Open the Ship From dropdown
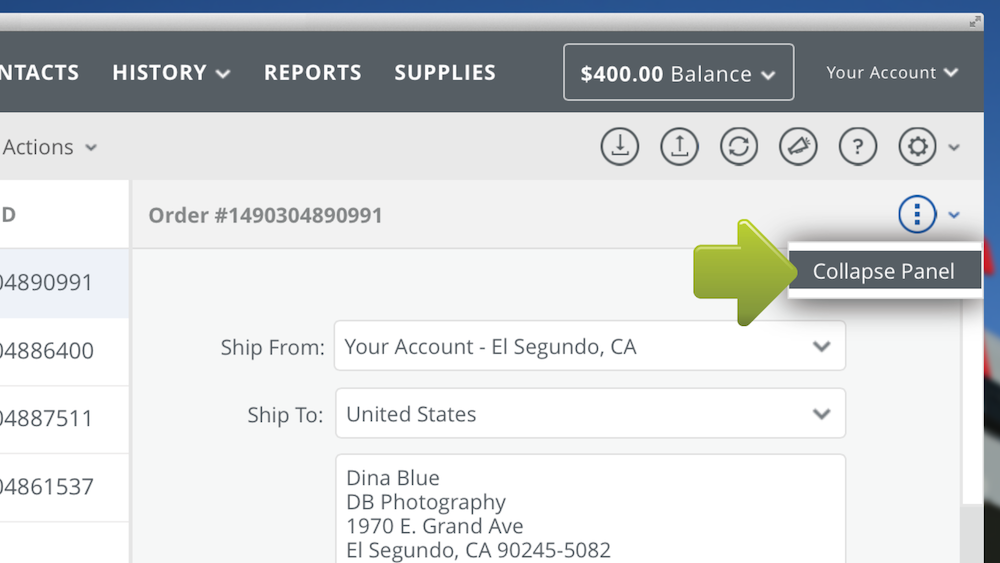The height and width of the screenshot is (563, 1000). click(590, 346)
